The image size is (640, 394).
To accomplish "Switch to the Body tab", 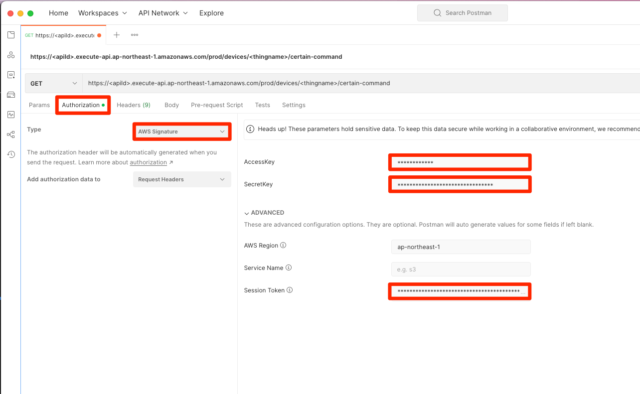I will click(172, 105).
